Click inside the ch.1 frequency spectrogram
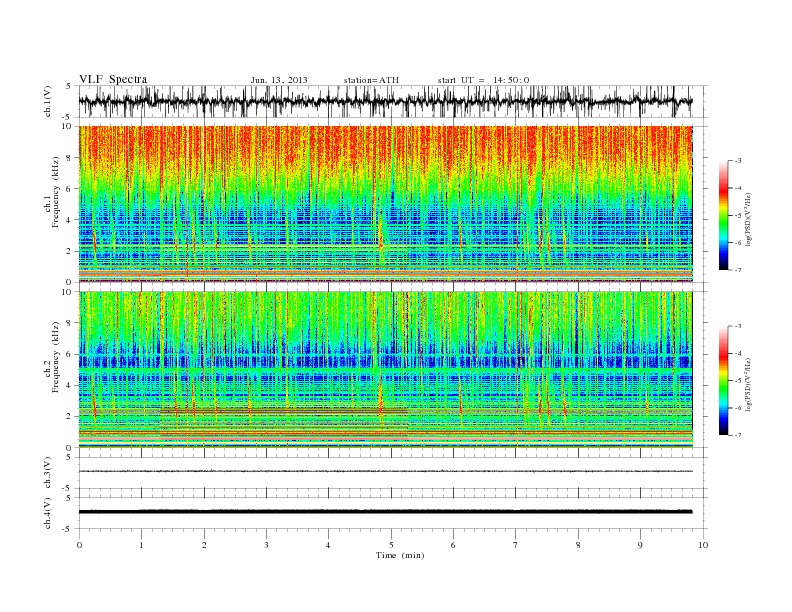Image resolution: width=792 pixels, height=612 pixels. pos(385,204)
